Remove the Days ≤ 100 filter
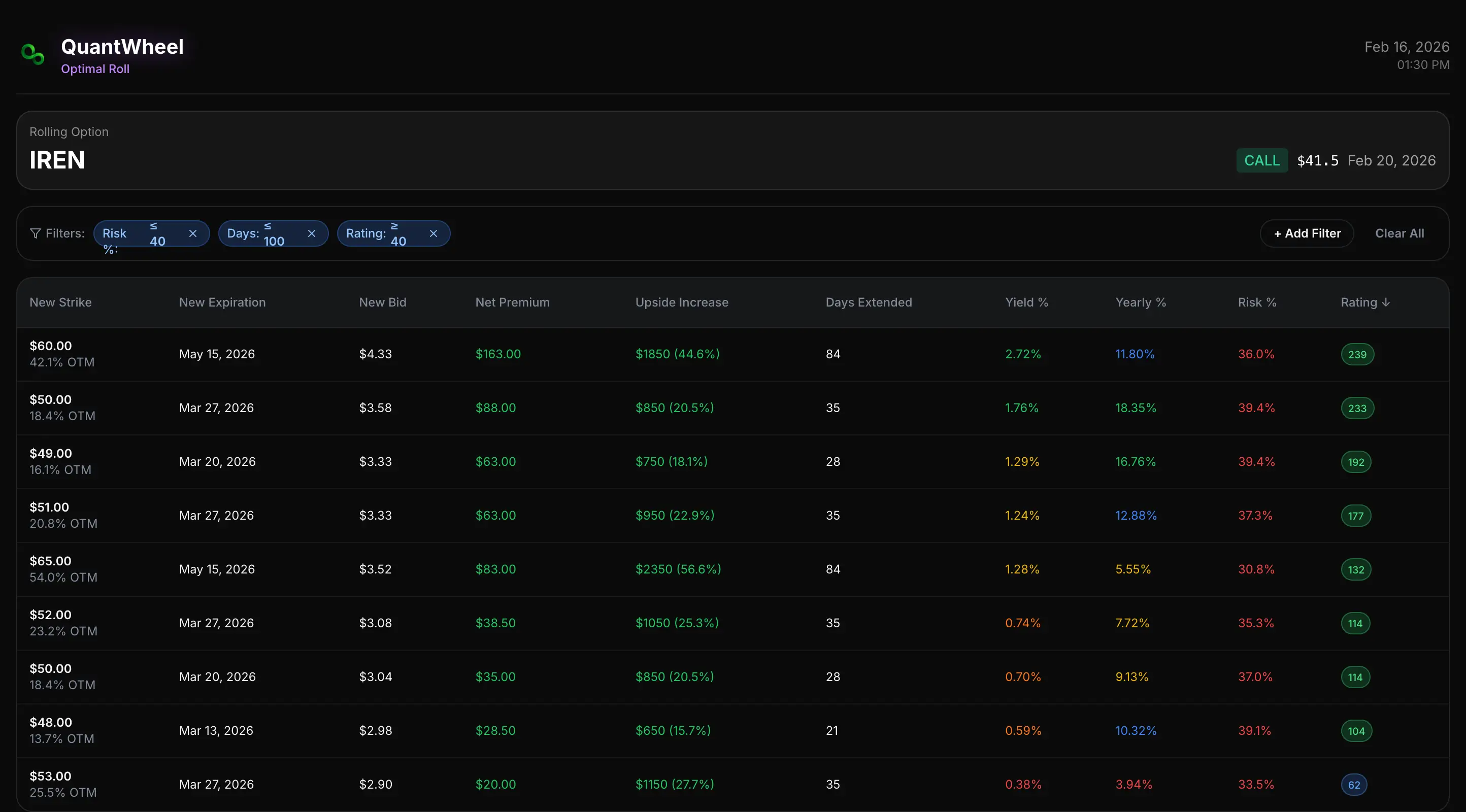The height and width of the screenshot is (812, 1466). (x=311, y=233)
